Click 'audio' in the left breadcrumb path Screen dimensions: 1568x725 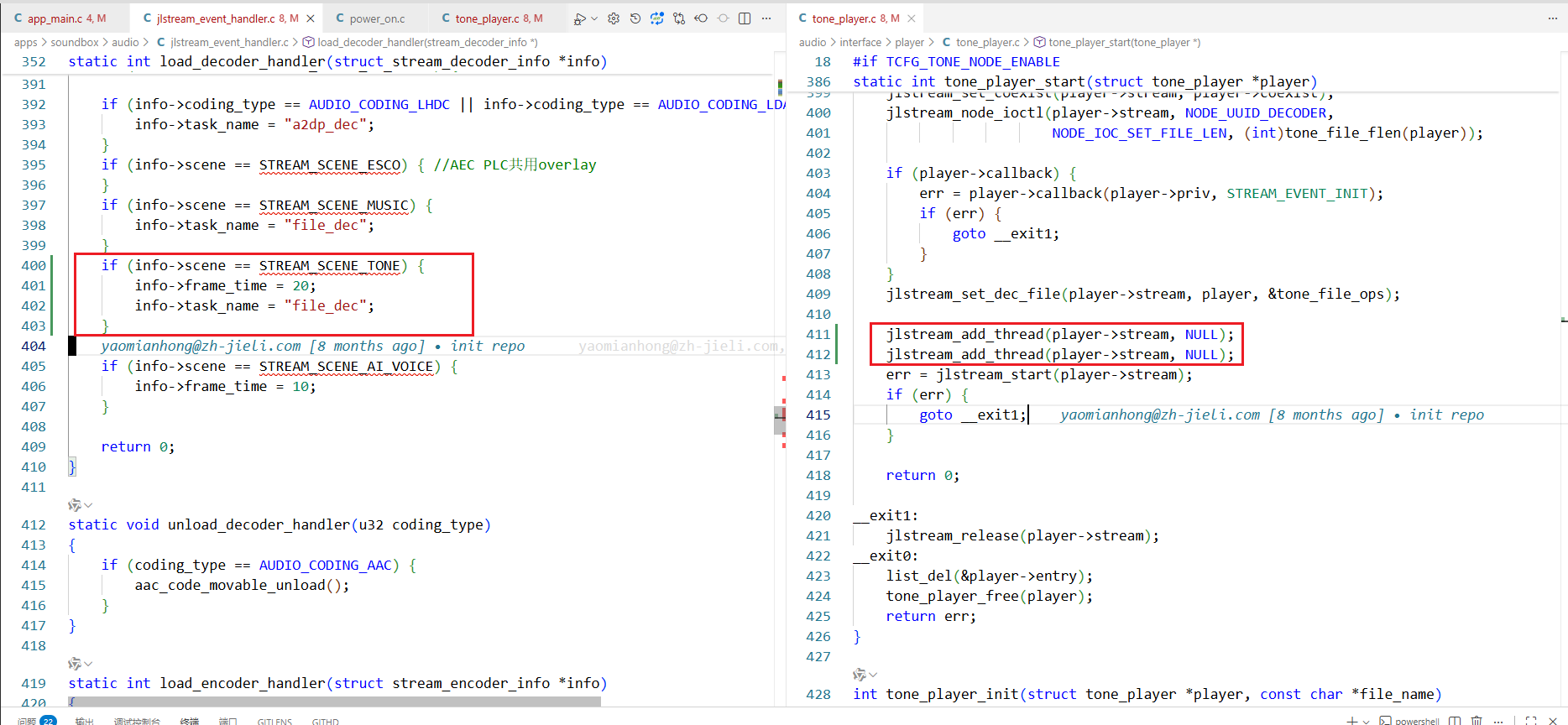click(125, 42)
